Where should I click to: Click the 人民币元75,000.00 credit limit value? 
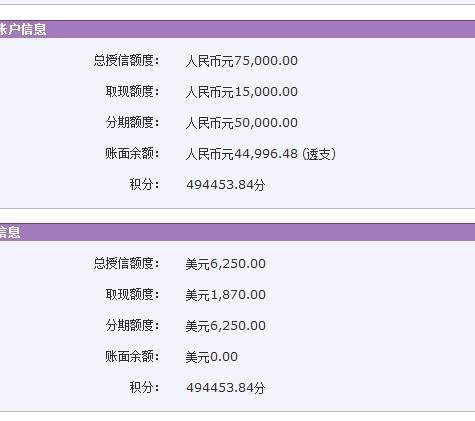pos(242,61)
